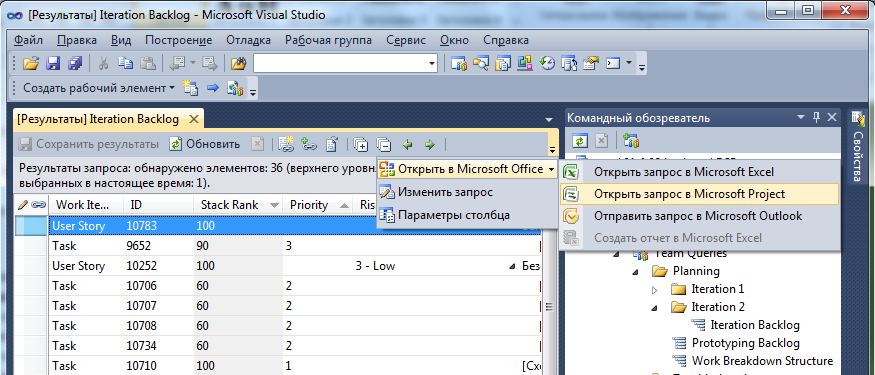The image size is (875, 375).
Task: Click the Cut scissors icon
Action: coord(103,64)
